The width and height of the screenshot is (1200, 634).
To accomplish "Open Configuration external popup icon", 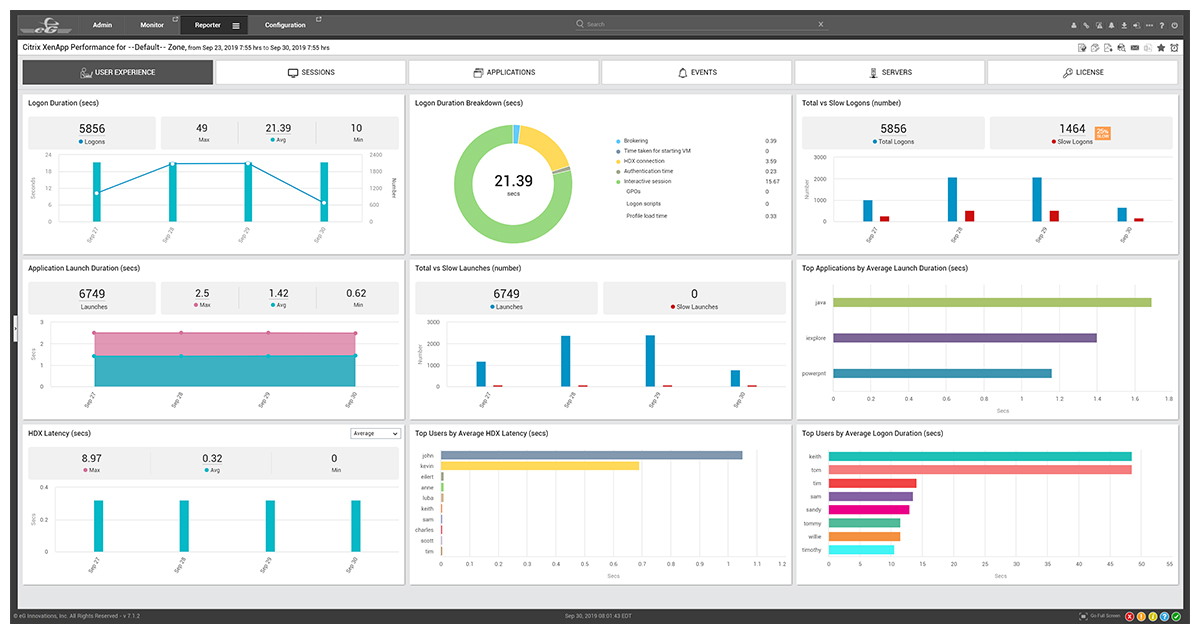I will pos(319,18).
